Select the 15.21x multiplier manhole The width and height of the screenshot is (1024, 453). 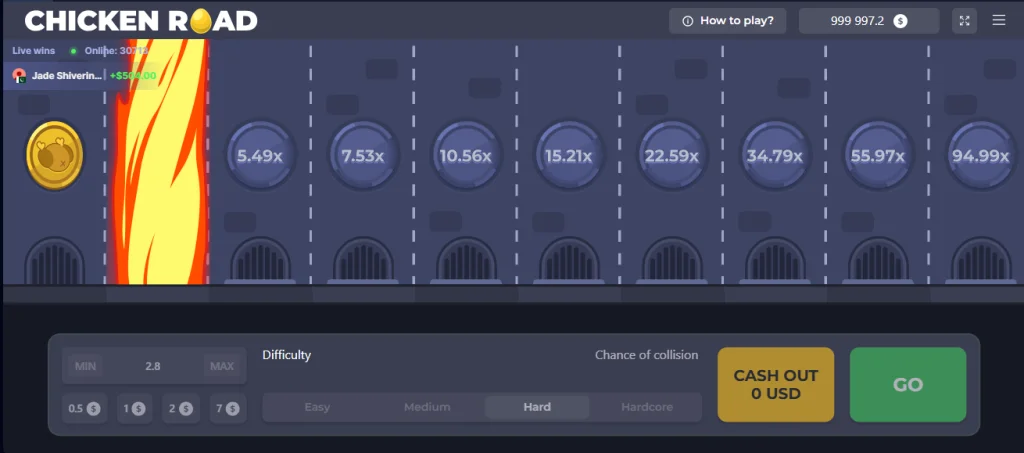coord(569,155)
